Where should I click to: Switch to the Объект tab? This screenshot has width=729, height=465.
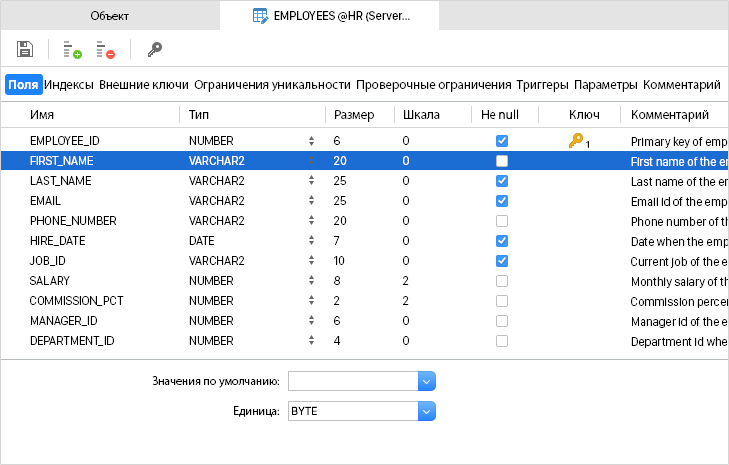[x=109, y=16]
